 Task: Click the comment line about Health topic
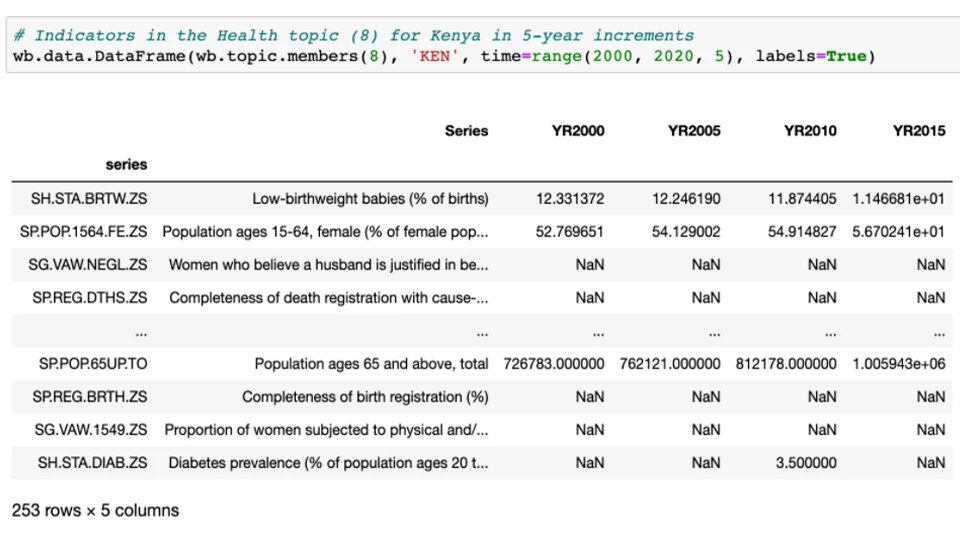(x=354, y=36)
